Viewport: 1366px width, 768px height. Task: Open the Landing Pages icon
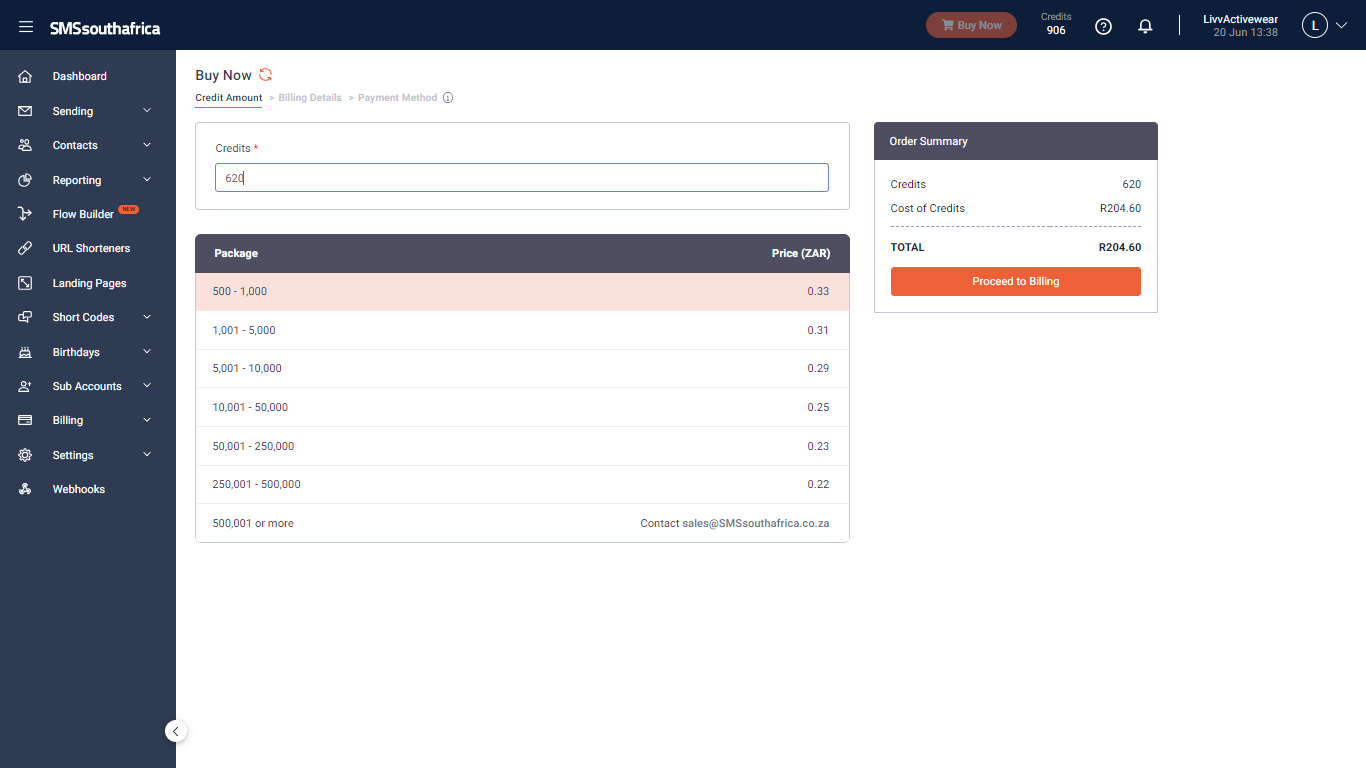pos(26,283)
